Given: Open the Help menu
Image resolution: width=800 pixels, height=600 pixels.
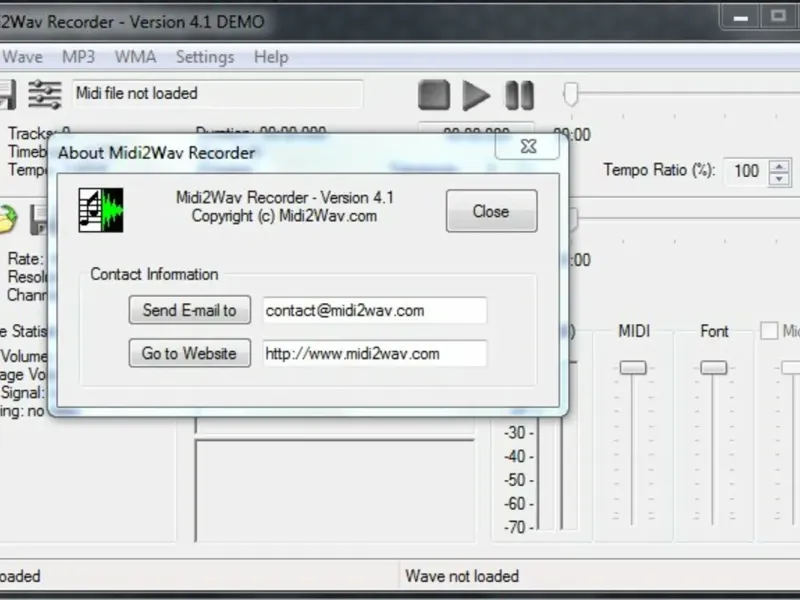Looking at the screenshot, I should point(271,57).
